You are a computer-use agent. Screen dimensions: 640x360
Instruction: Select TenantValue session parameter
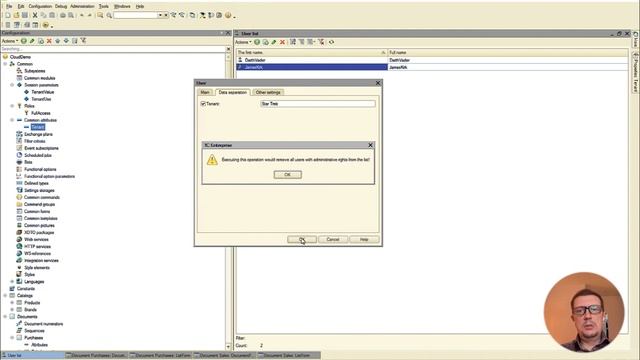pyautogui.click(x=42, y=92)
